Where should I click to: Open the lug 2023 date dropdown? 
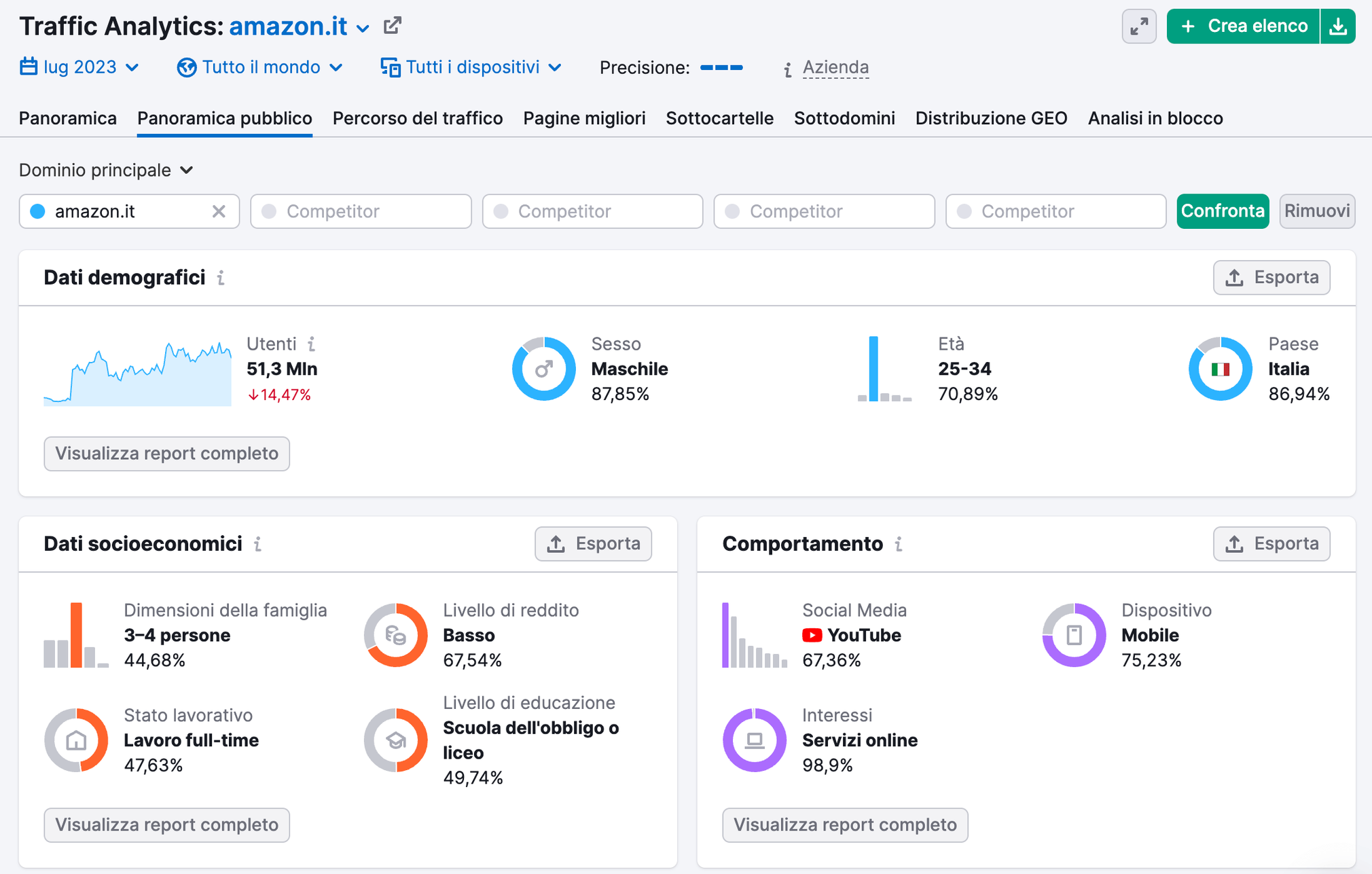point(79,67)
